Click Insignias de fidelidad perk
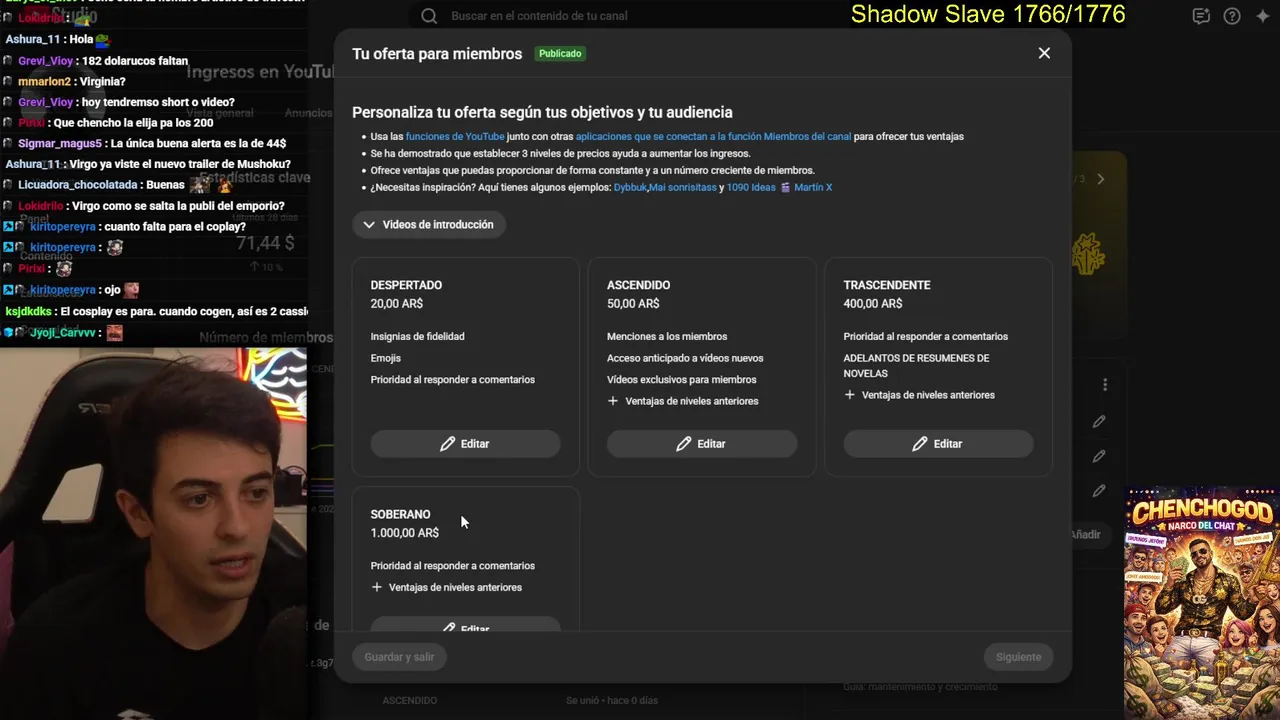The height and width of the screenshot is (720, 1280). 417,337
